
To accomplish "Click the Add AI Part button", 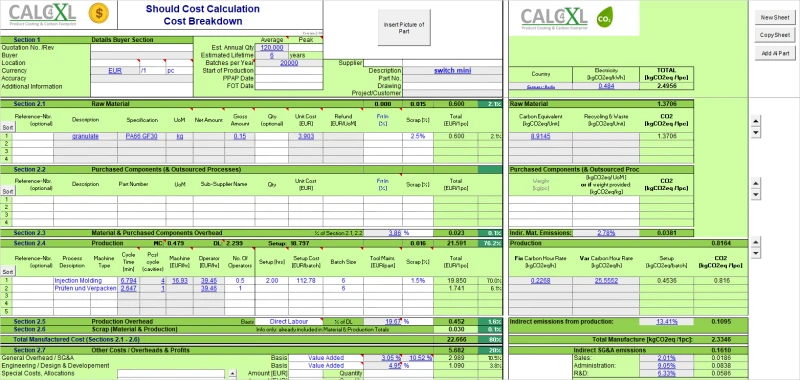I will [x=775, y=53].
